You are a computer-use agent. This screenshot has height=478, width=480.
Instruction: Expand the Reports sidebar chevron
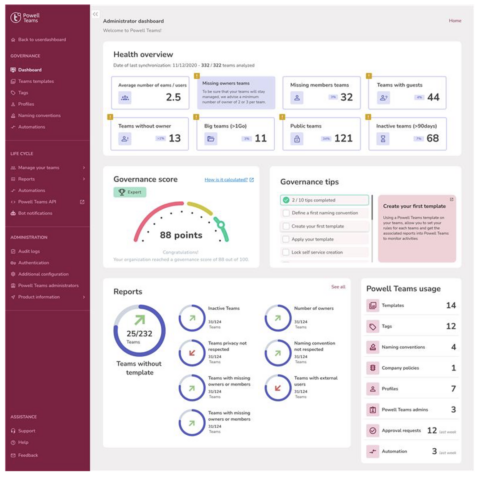point(84,179)
